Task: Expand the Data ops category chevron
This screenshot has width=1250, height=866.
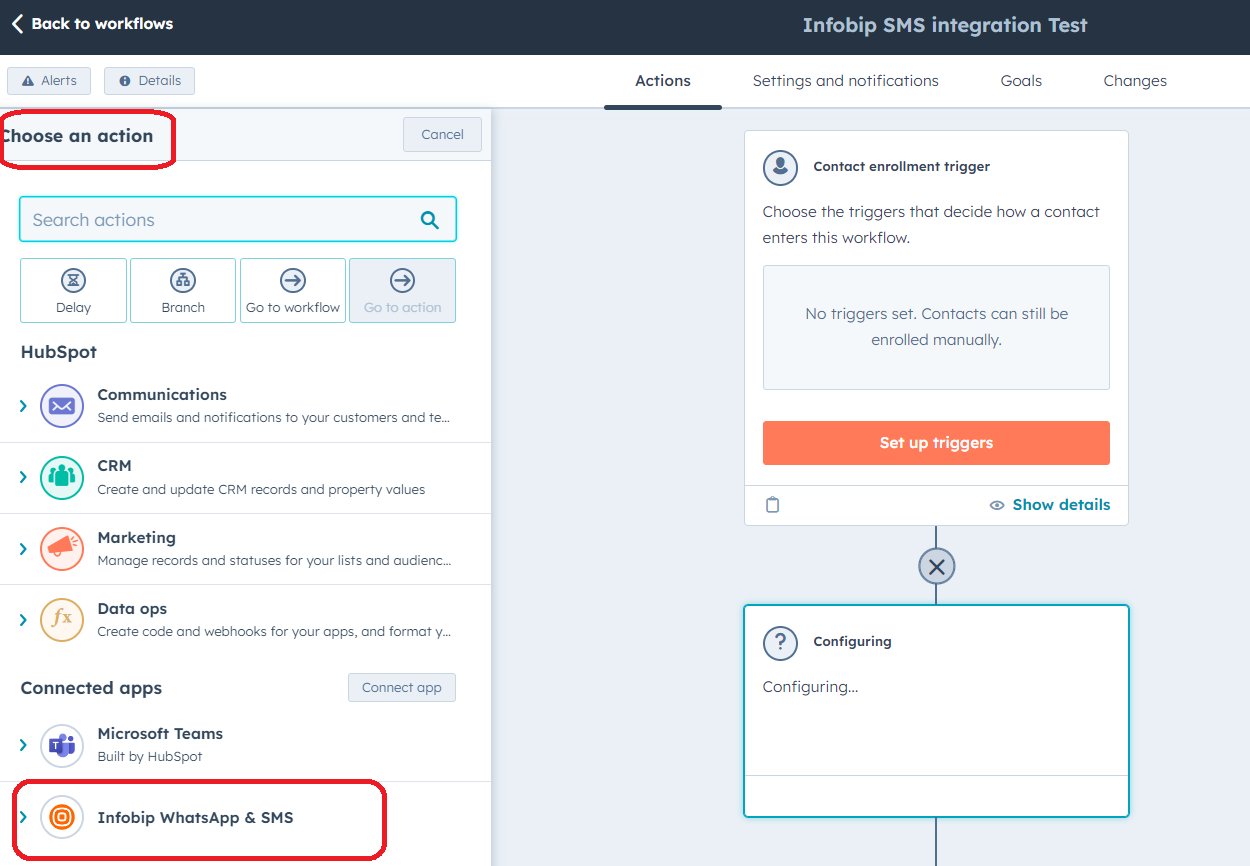Action: click(23, 619)
